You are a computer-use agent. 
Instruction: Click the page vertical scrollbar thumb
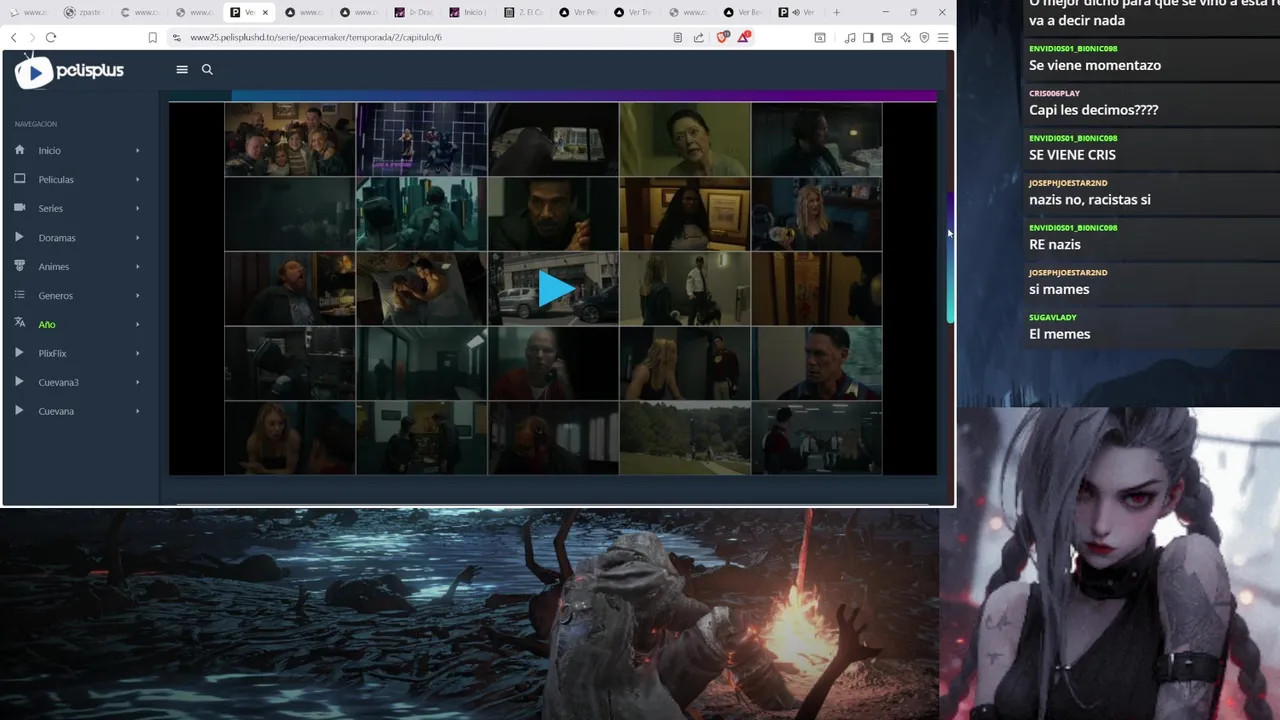pos(950,258)
